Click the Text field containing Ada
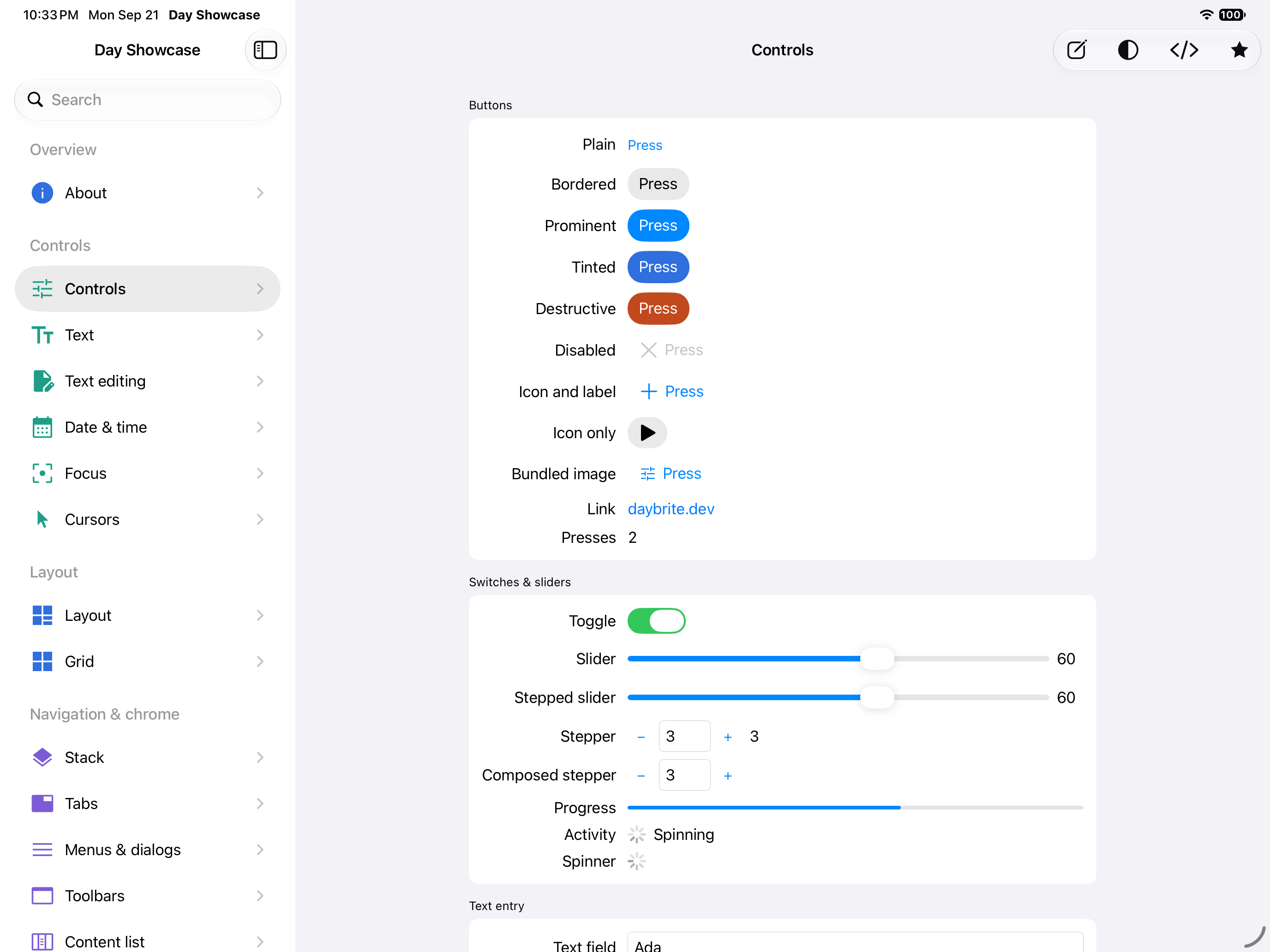The width and height of the screenshot is (1270, 952). coord(855,942)
